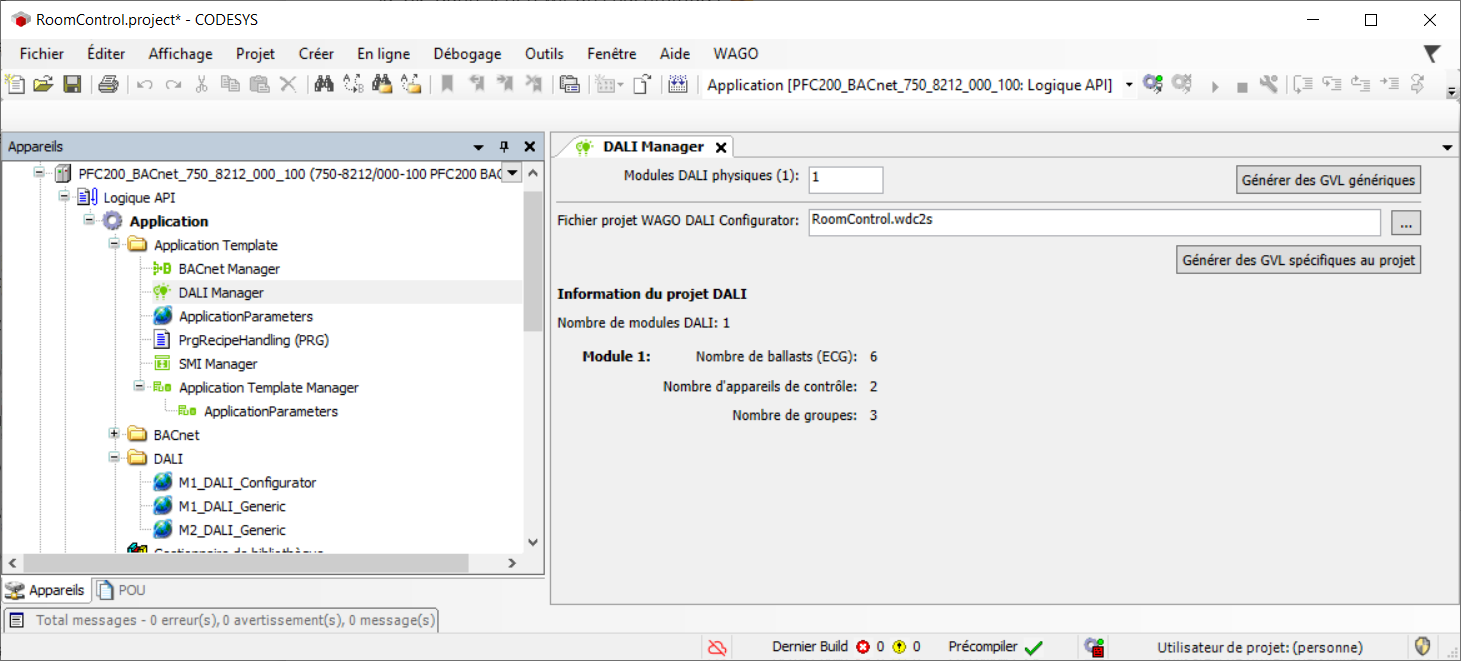Viewport: 1461px width, 661px height.
Task: Click the DALI Manager tree icon
Action: [x=162, y=293]
